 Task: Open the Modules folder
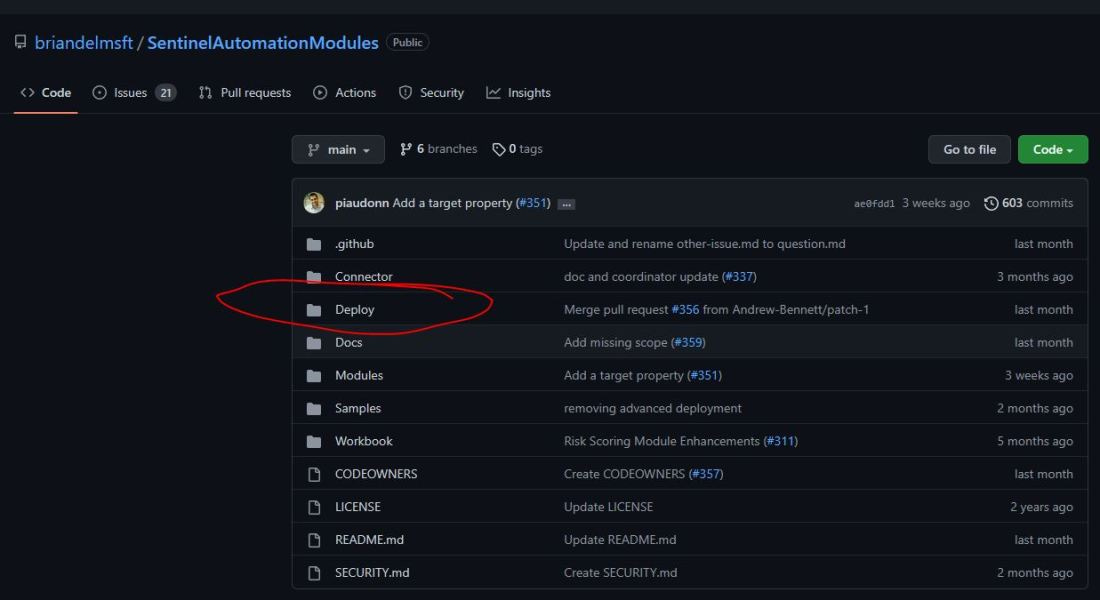tap(359, 375)
